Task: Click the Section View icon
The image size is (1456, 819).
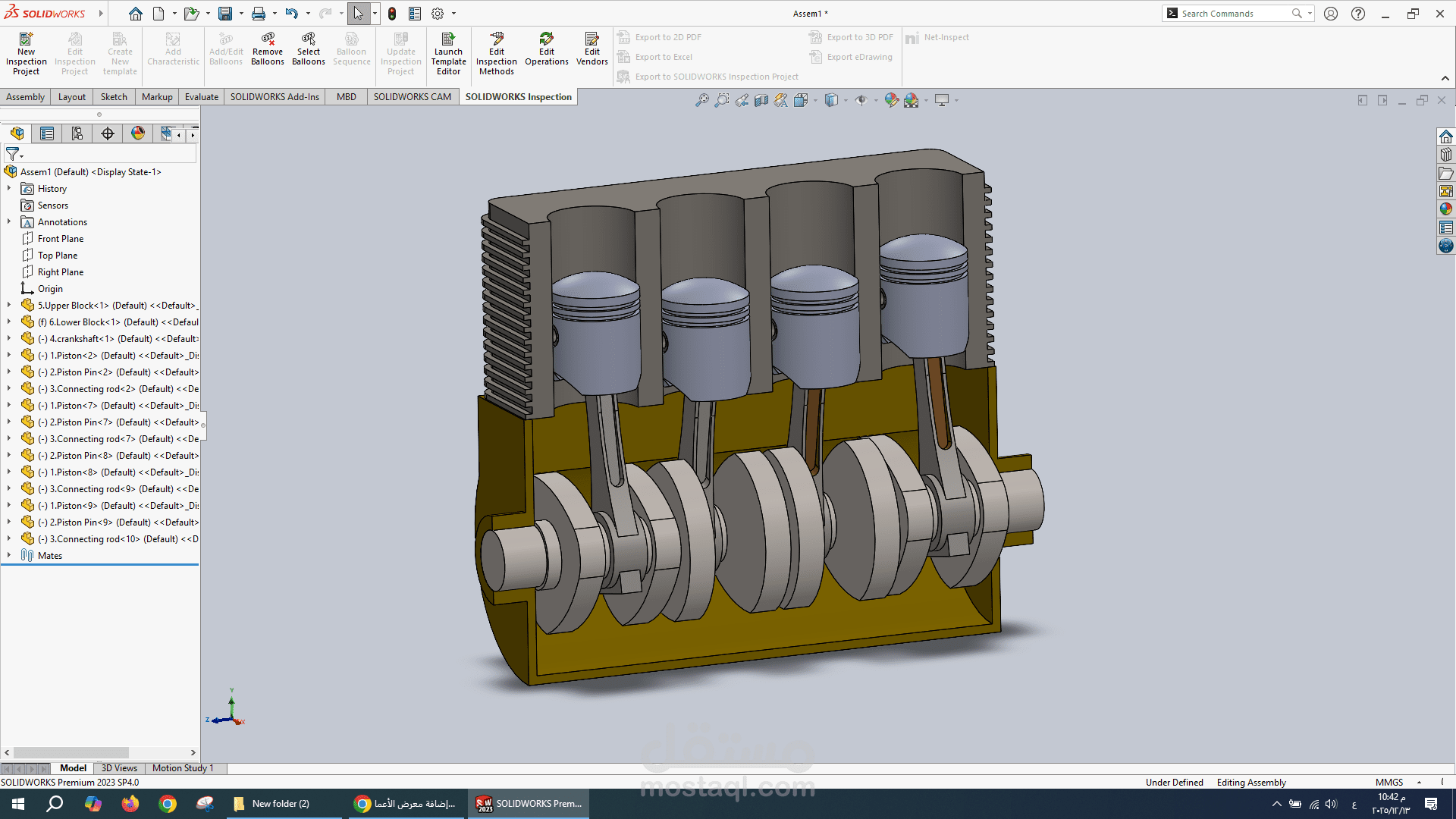Action: [761, 100]
